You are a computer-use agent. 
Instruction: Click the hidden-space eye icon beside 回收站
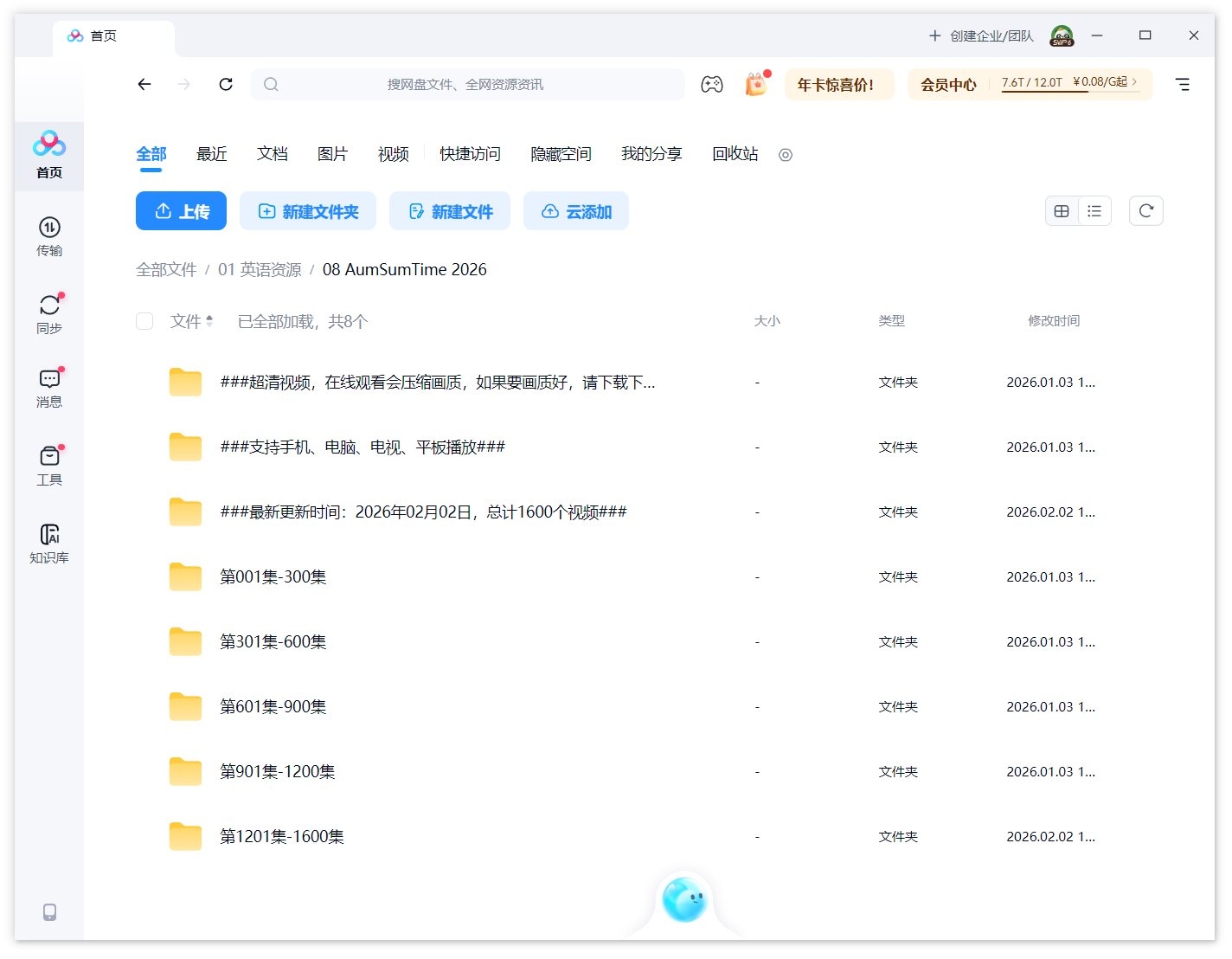tap(786, 155)
